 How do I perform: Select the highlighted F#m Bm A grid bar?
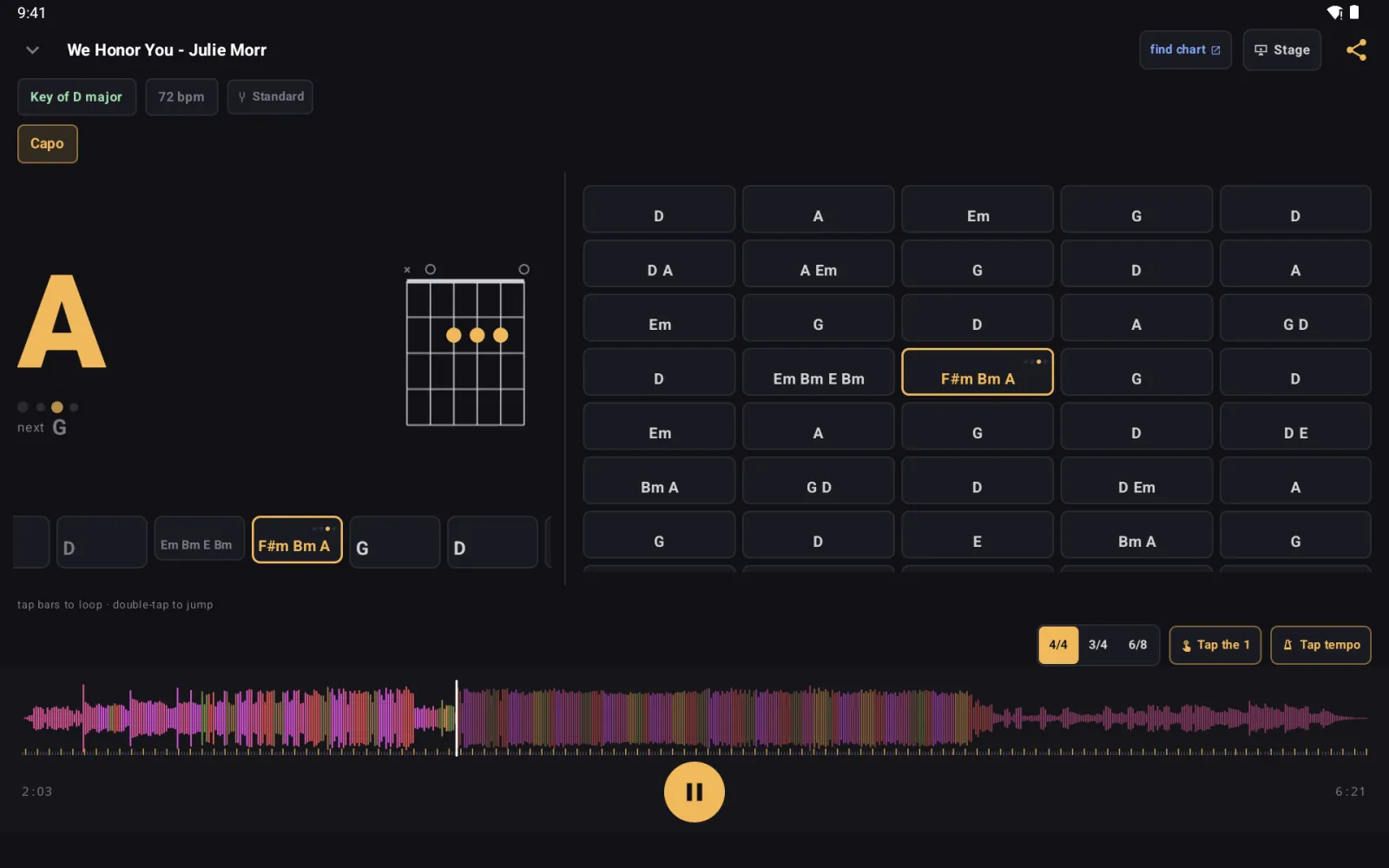click(978, 372)
